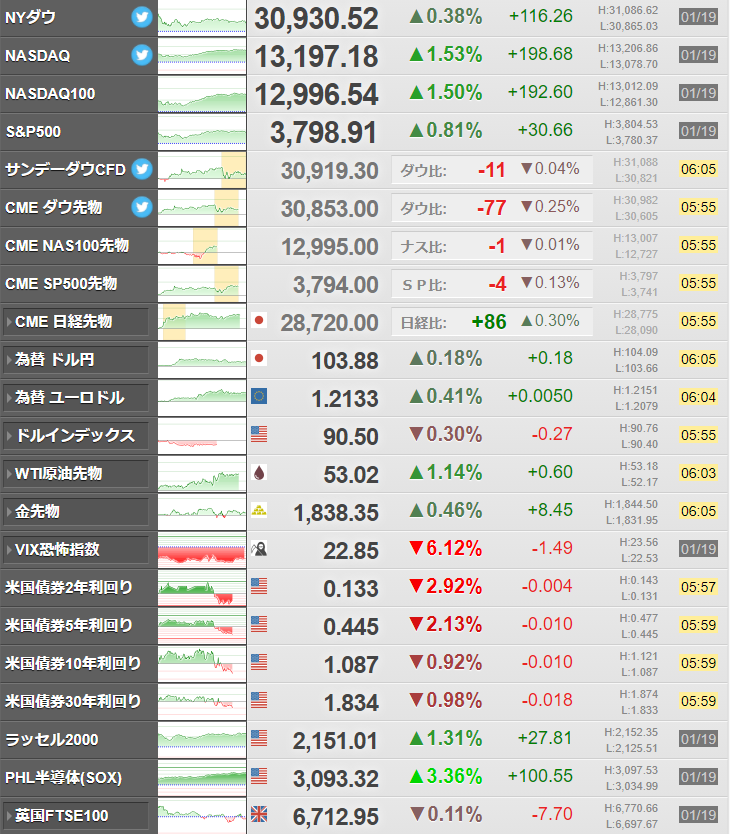Click the Twitter icon for CME ダウ先物
The image size is (730, 834).
tap(142, 207)
